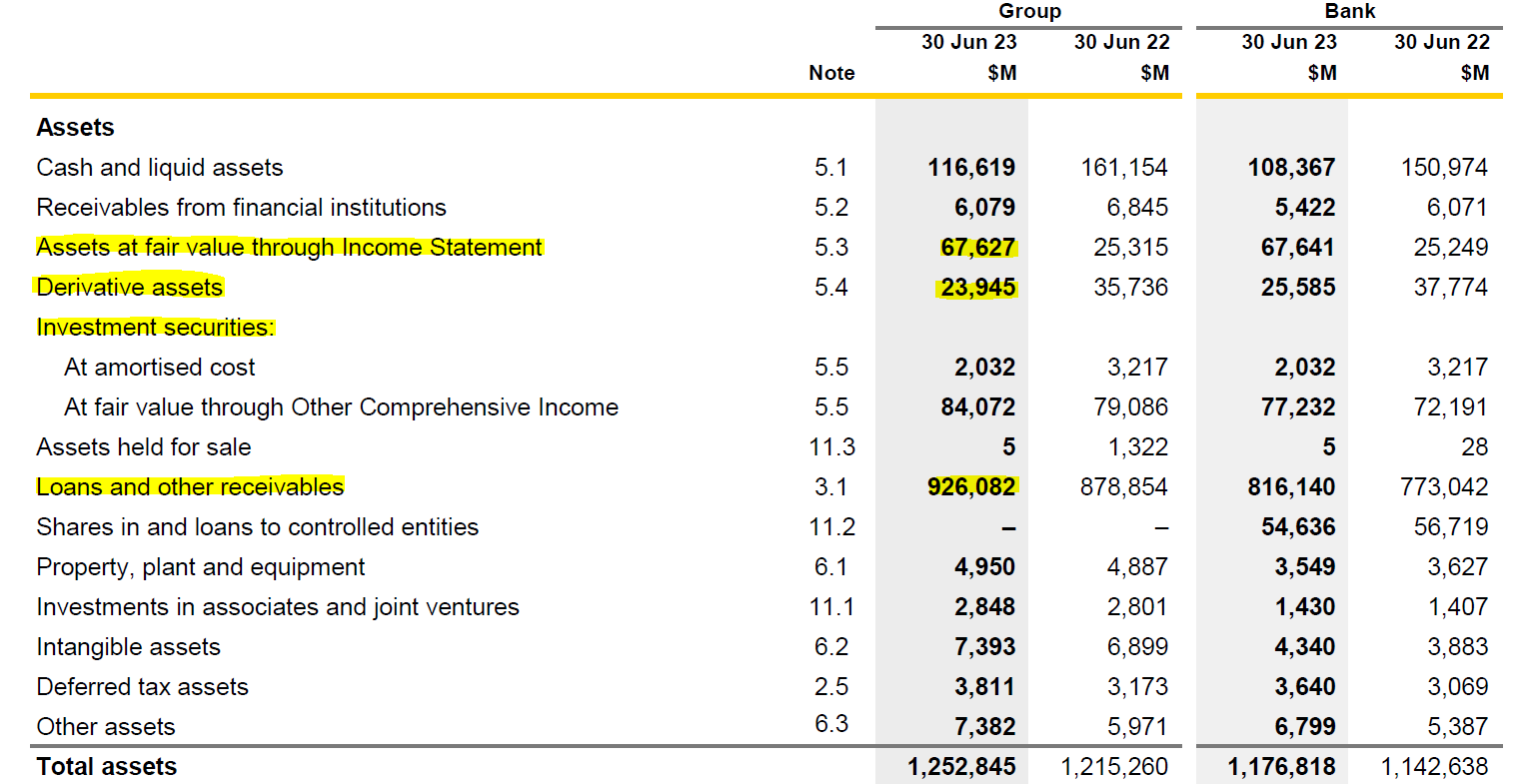Click the "Deferred tax assets" row label
Screen dimensions: 1528x784
tap(142, 687)
